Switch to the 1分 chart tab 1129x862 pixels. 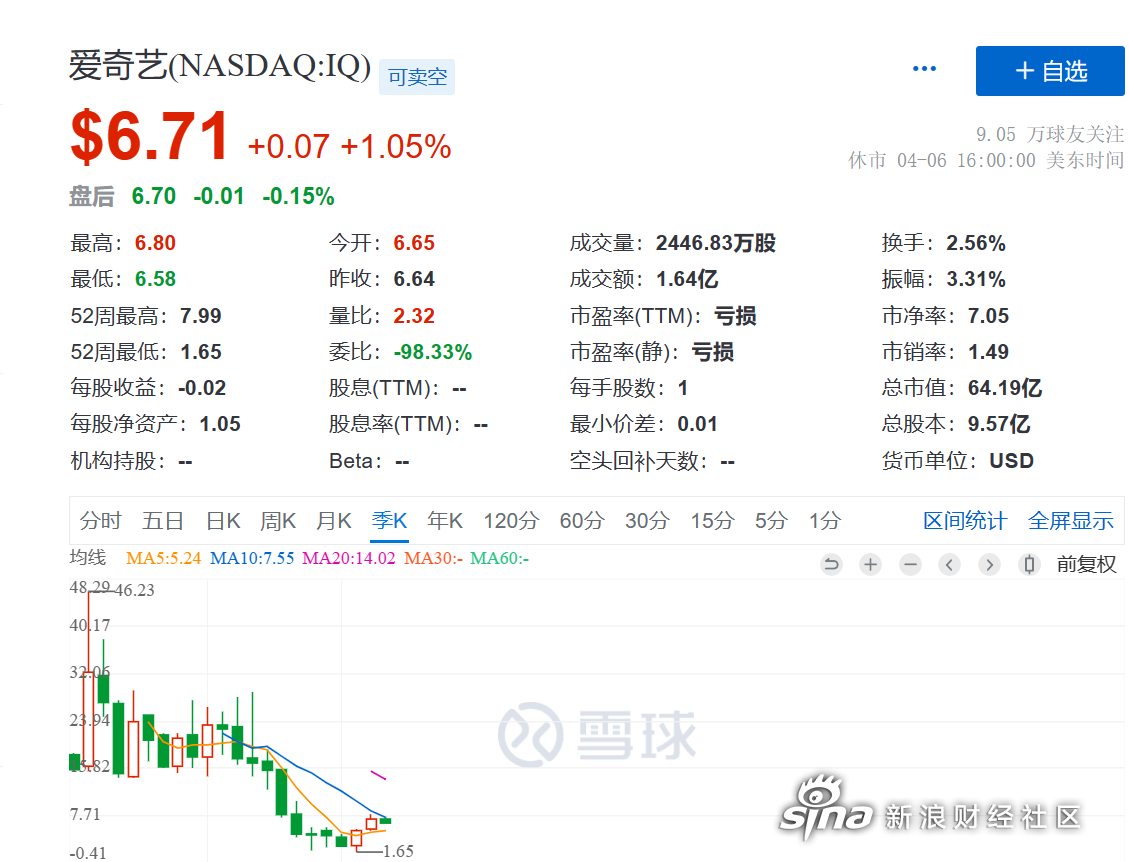(825, 520)
